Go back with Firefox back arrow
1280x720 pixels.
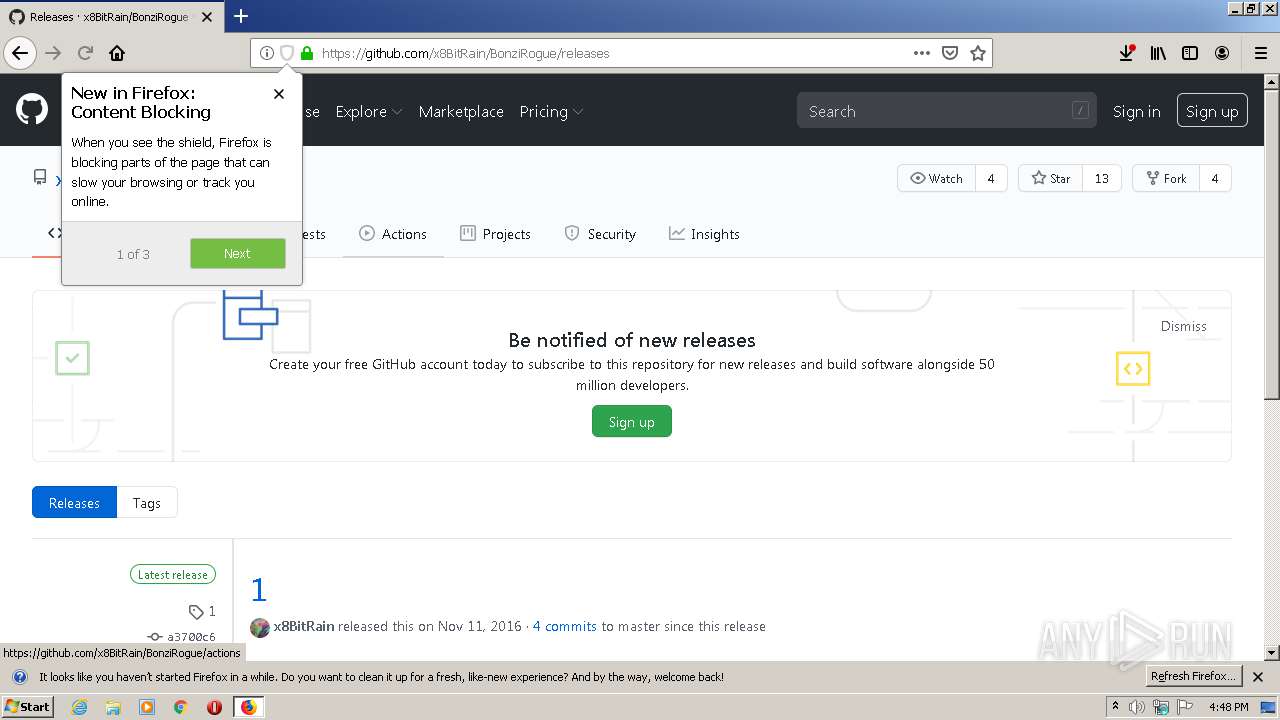20,53
